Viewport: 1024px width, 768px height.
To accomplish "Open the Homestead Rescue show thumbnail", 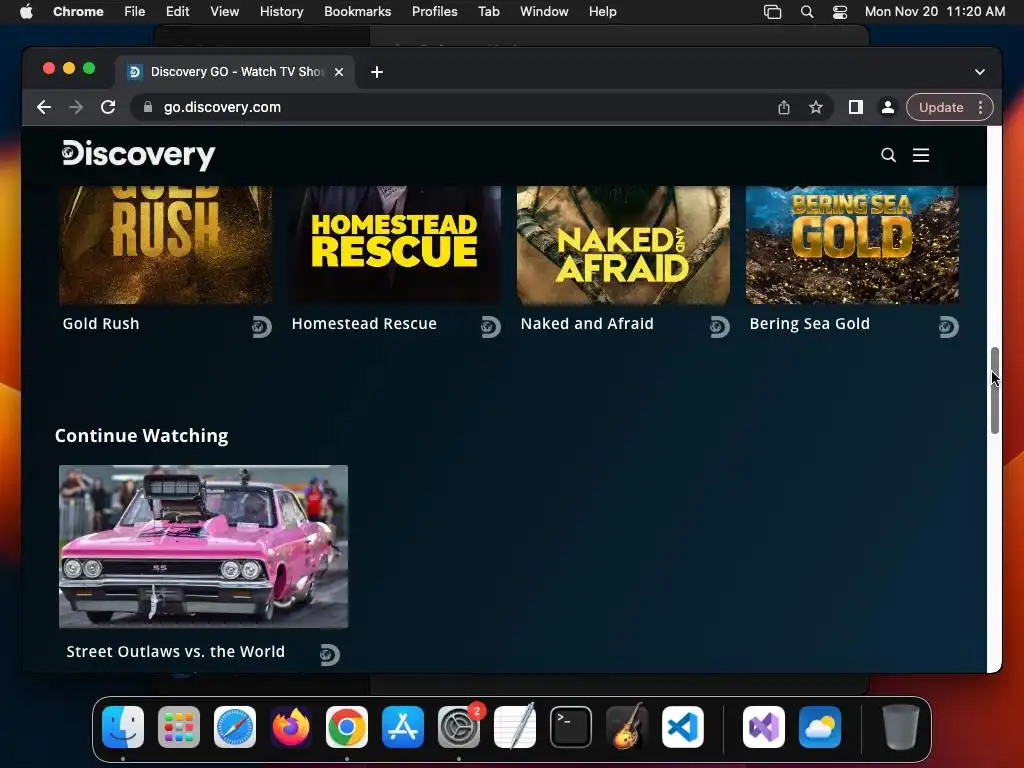I will pos(394,245).
